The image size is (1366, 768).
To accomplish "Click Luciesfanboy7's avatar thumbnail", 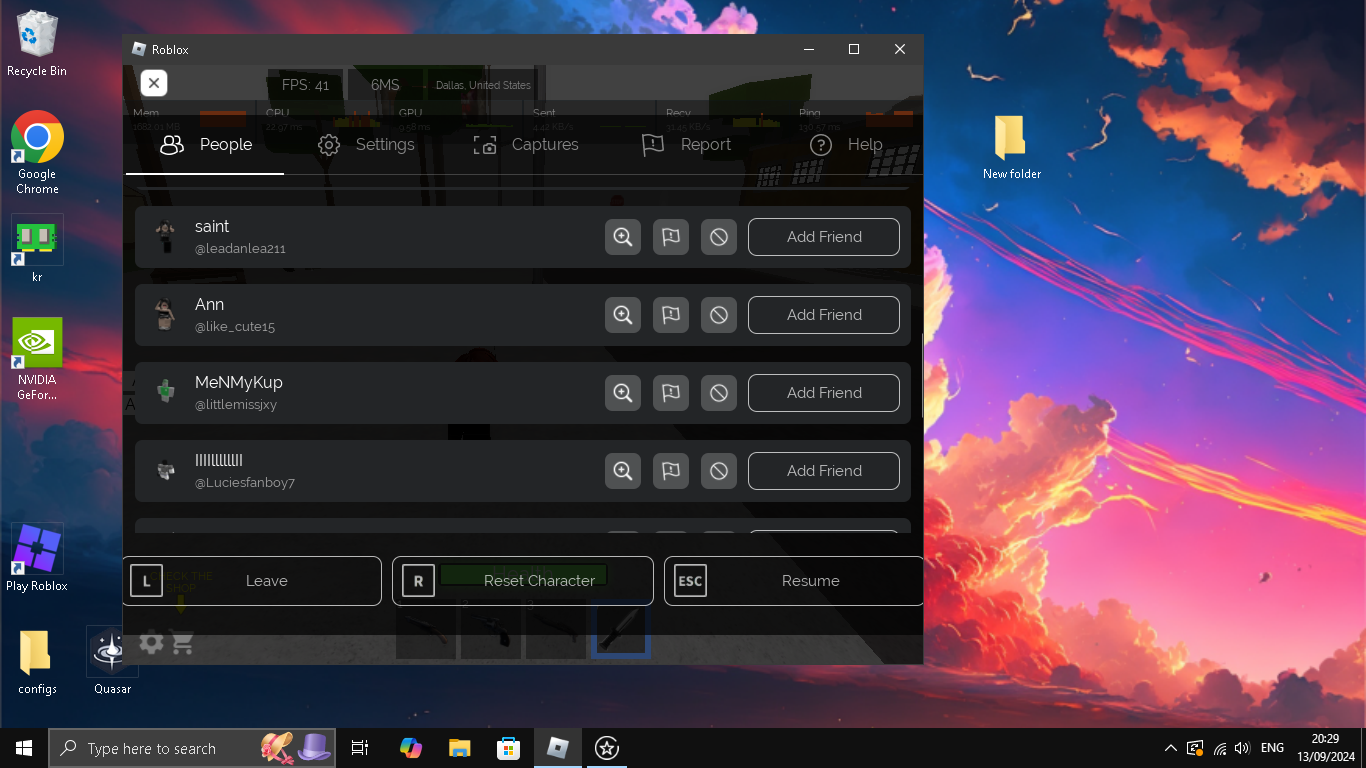I will pyautogui.click(x=165, y=471).
